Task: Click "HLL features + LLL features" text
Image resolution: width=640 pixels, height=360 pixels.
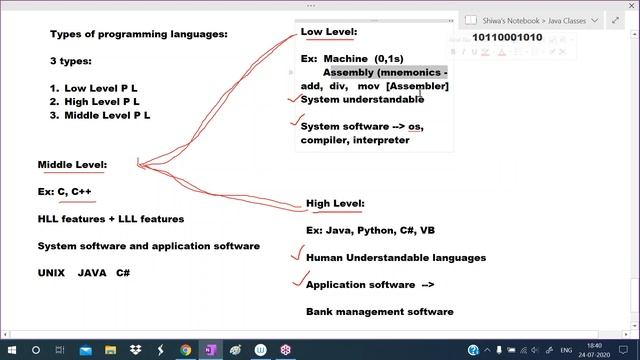Action: click(x=111, y=219)
